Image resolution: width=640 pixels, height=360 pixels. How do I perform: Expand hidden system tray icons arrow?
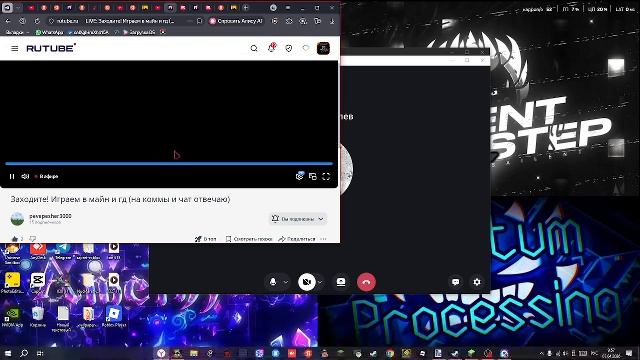coord(541,353)
